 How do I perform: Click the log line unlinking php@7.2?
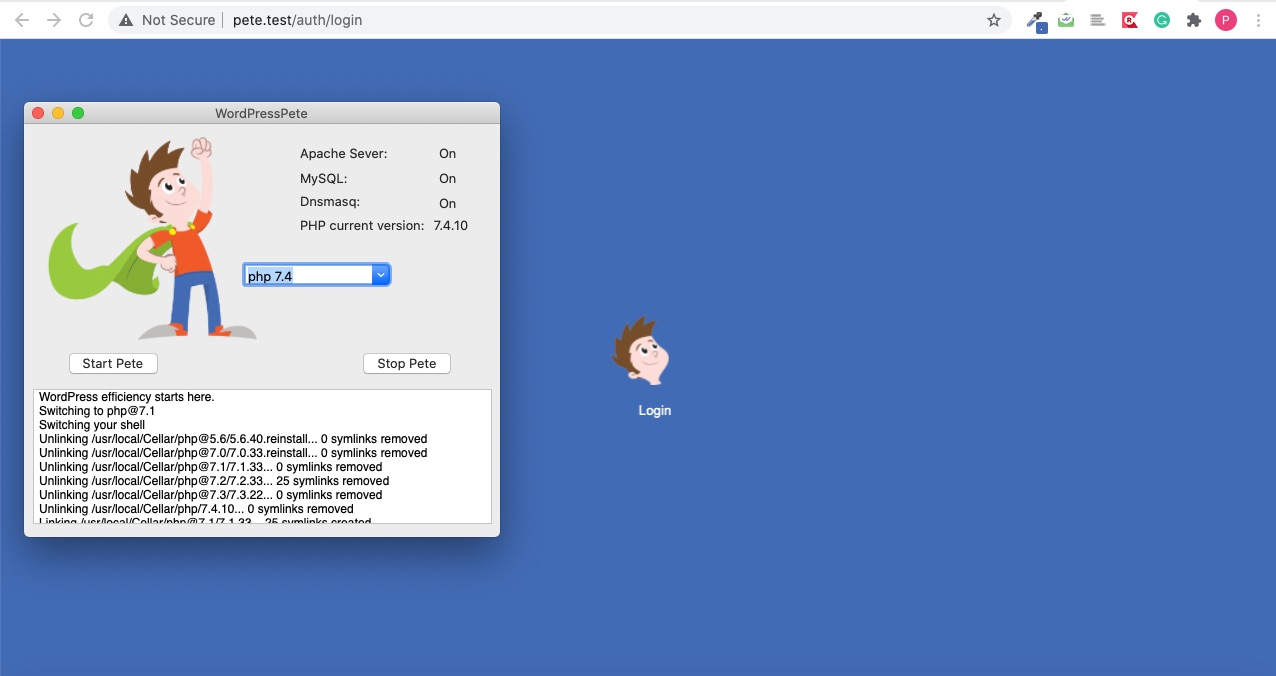click(214, 481)
